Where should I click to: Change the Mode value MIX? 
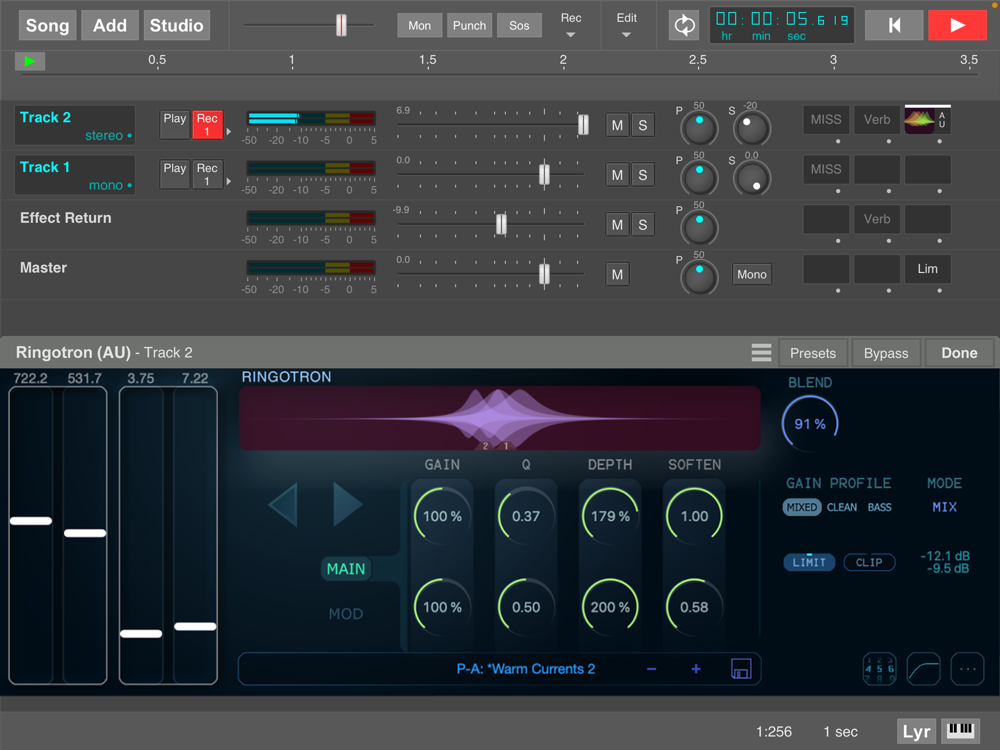click(x=944, y=507)
